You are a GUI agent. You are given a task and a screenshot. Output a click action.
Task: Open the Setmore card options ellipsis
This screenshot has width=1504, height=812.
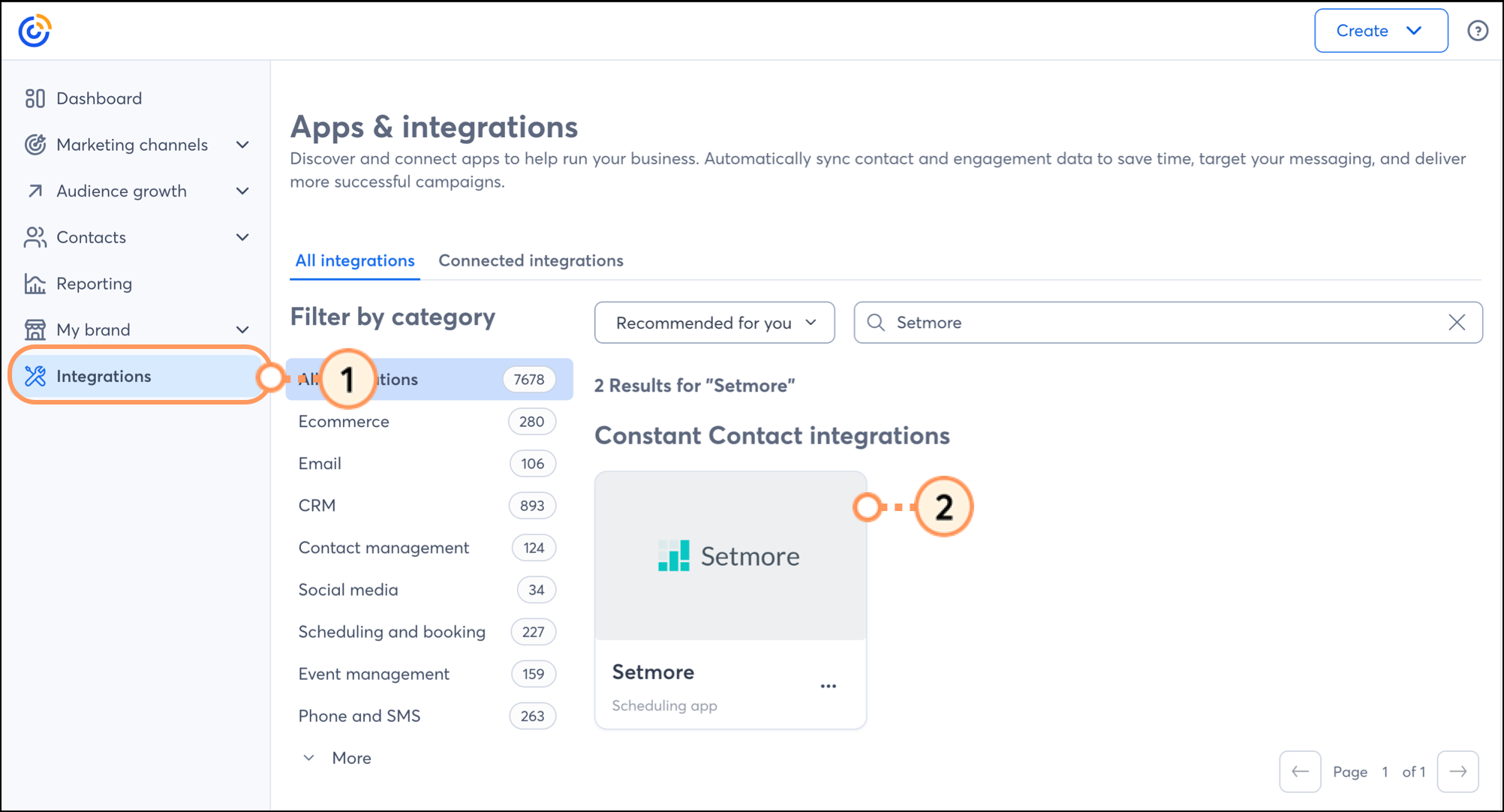coord(828,686)
